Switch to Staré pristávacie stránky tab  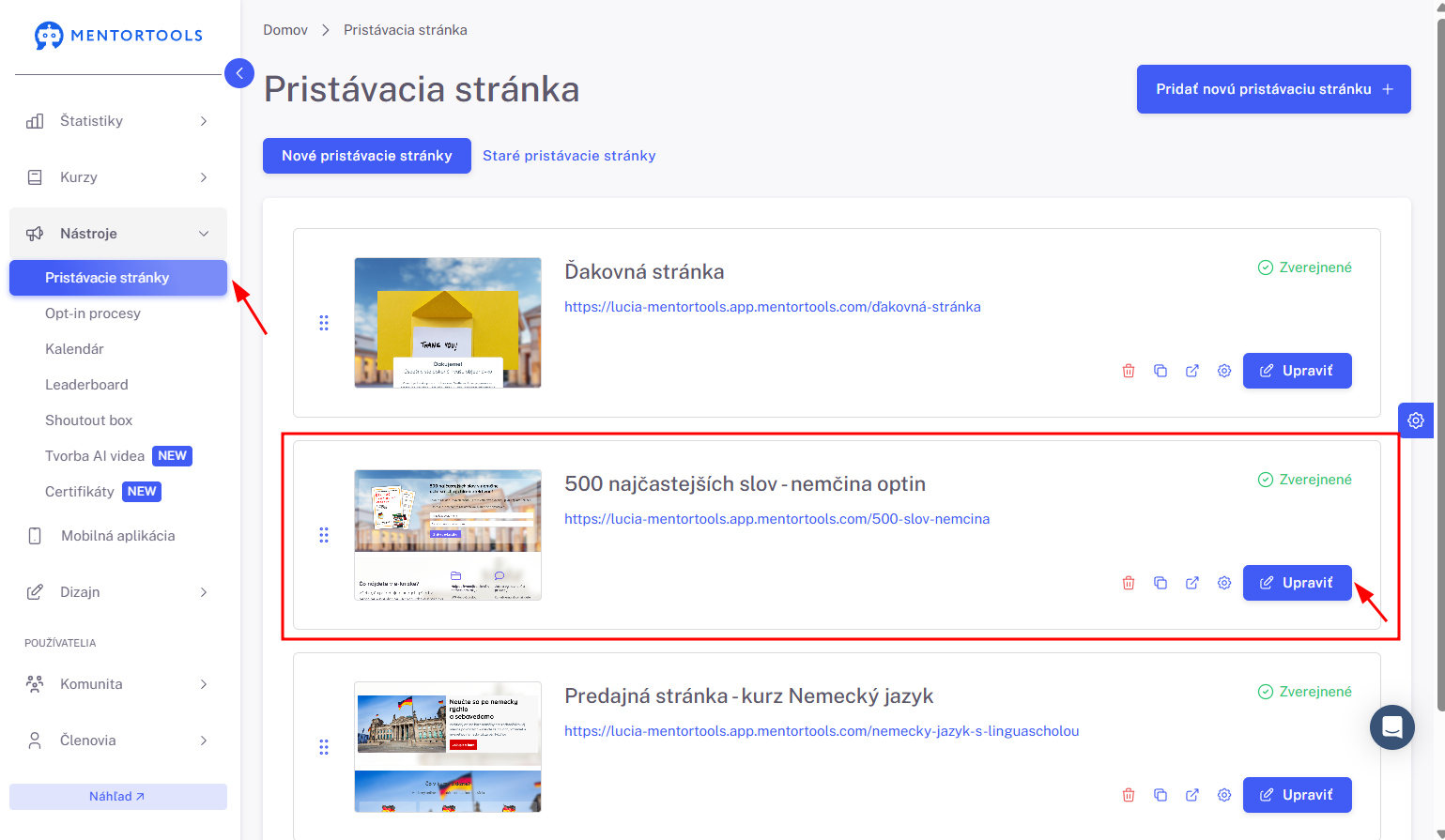point(569,156)
